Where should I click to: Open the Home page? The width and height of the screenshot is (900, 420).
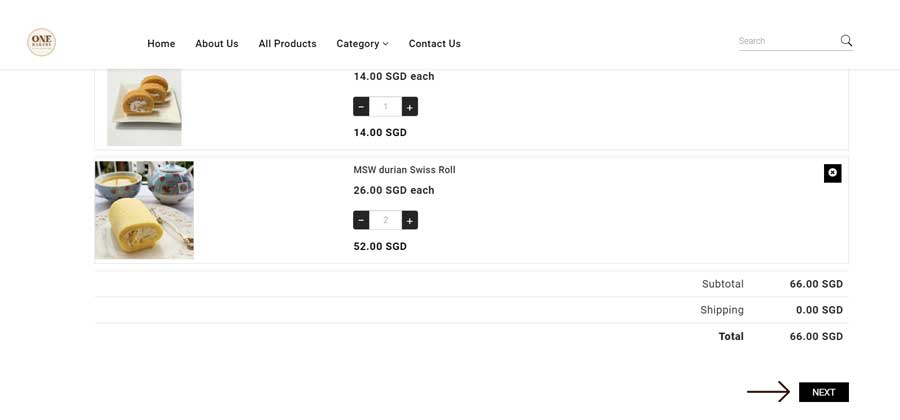[x=161, y=44]
